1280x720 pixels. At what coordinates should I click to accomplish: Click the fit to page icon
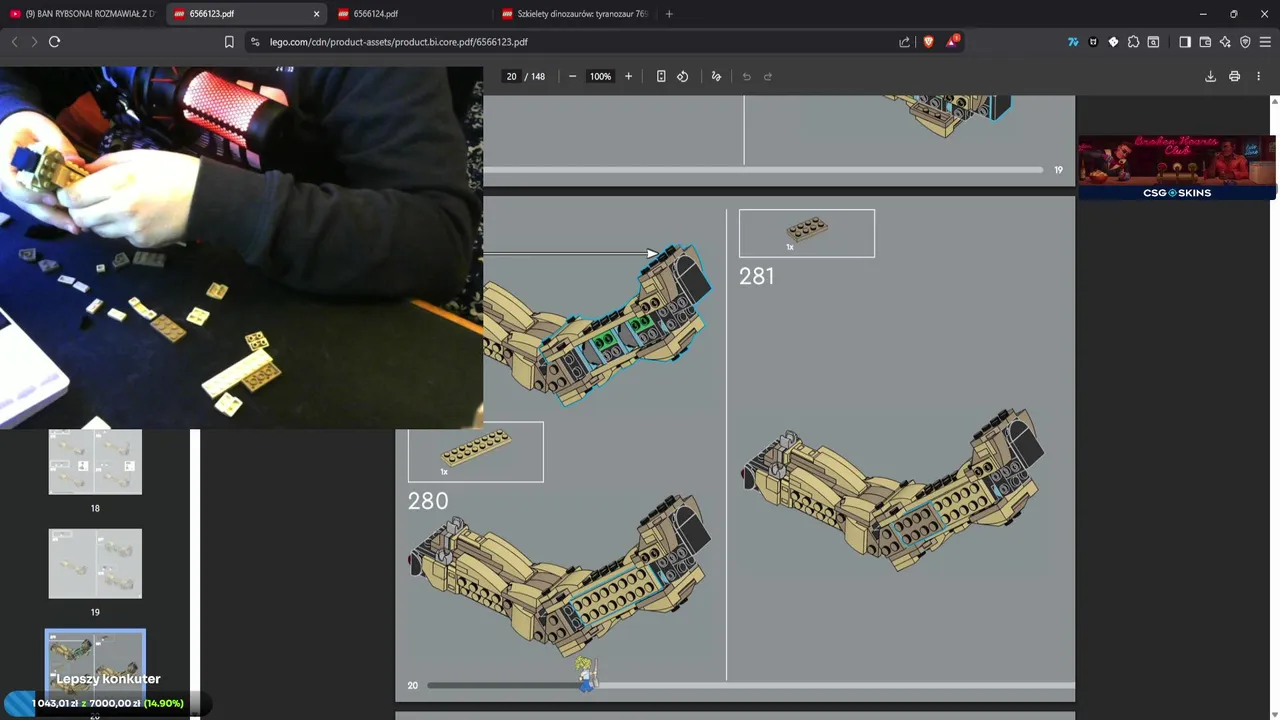coord(661,76)
